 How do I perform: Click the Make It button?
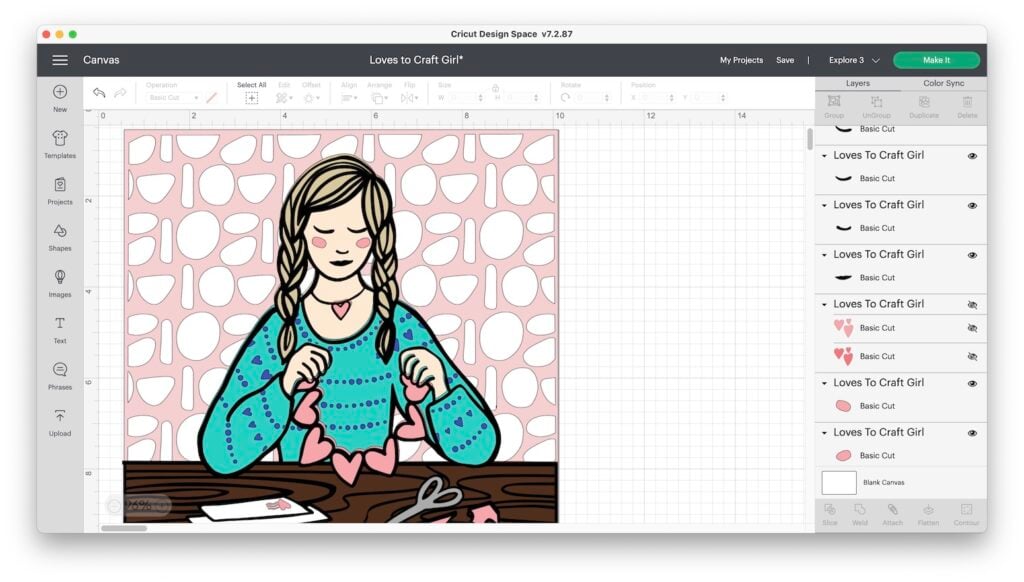[x=936, y=60]
